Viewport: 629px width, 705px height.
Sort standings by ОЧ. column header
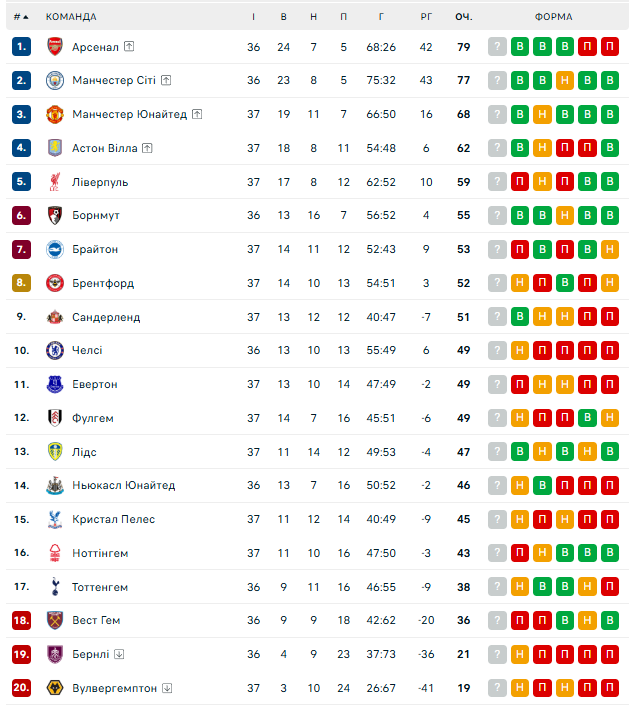(464, 17)
